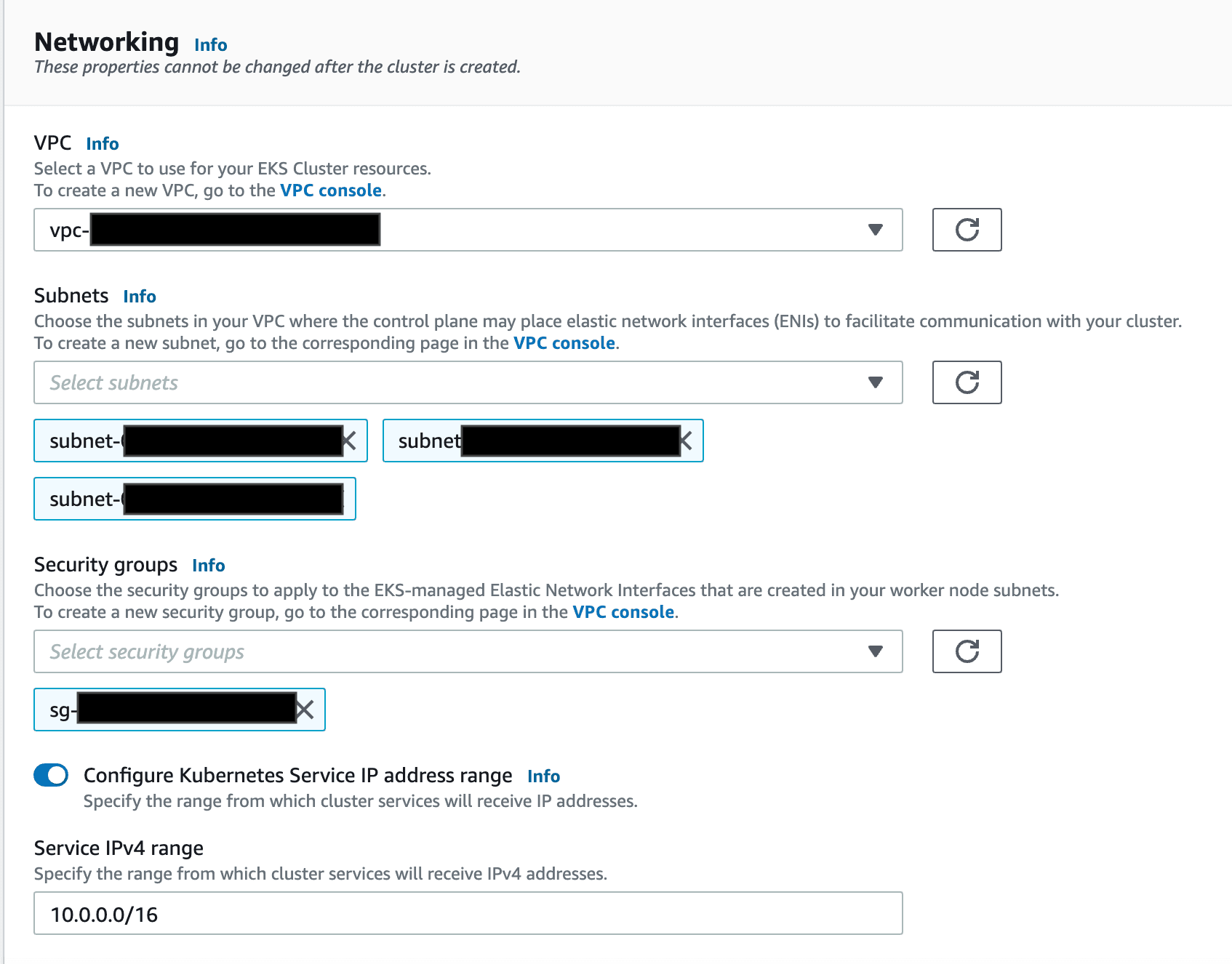The height and width of the screenshot is (964, 1232).
Task: Click the Service IPv4 range input field
Action: pyautogui.click(x=468, y=913)
